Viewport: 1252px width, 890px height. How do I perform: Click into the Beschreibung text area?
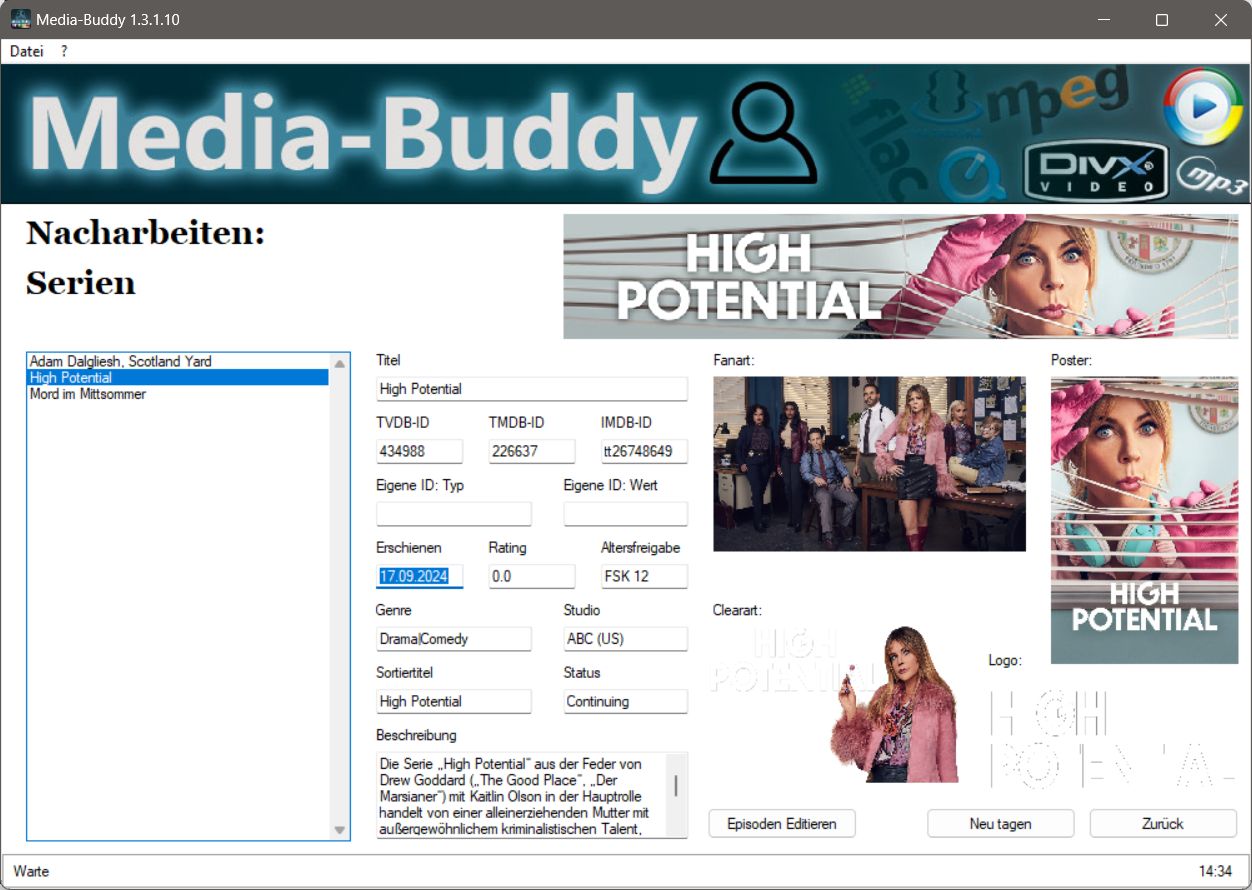click(521, 796)
